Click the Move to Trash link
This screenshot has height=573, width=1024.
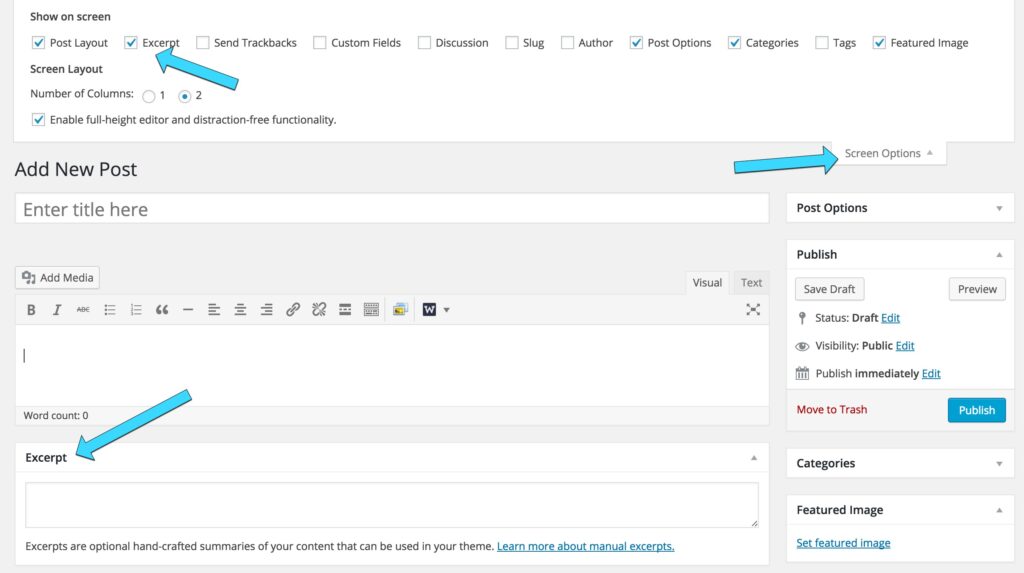(x=831, y=410)
